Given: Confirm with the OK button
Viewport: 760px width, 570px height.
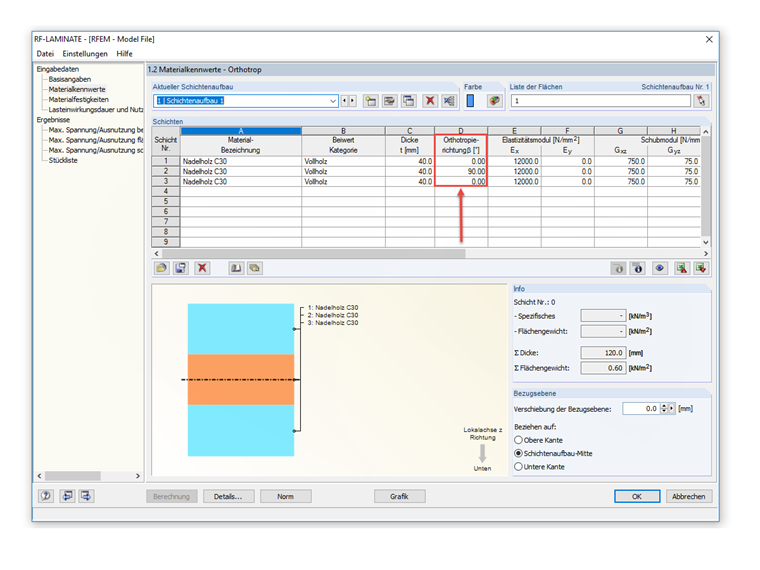Looking at the screenshot, I should click(x=637, y=496).
